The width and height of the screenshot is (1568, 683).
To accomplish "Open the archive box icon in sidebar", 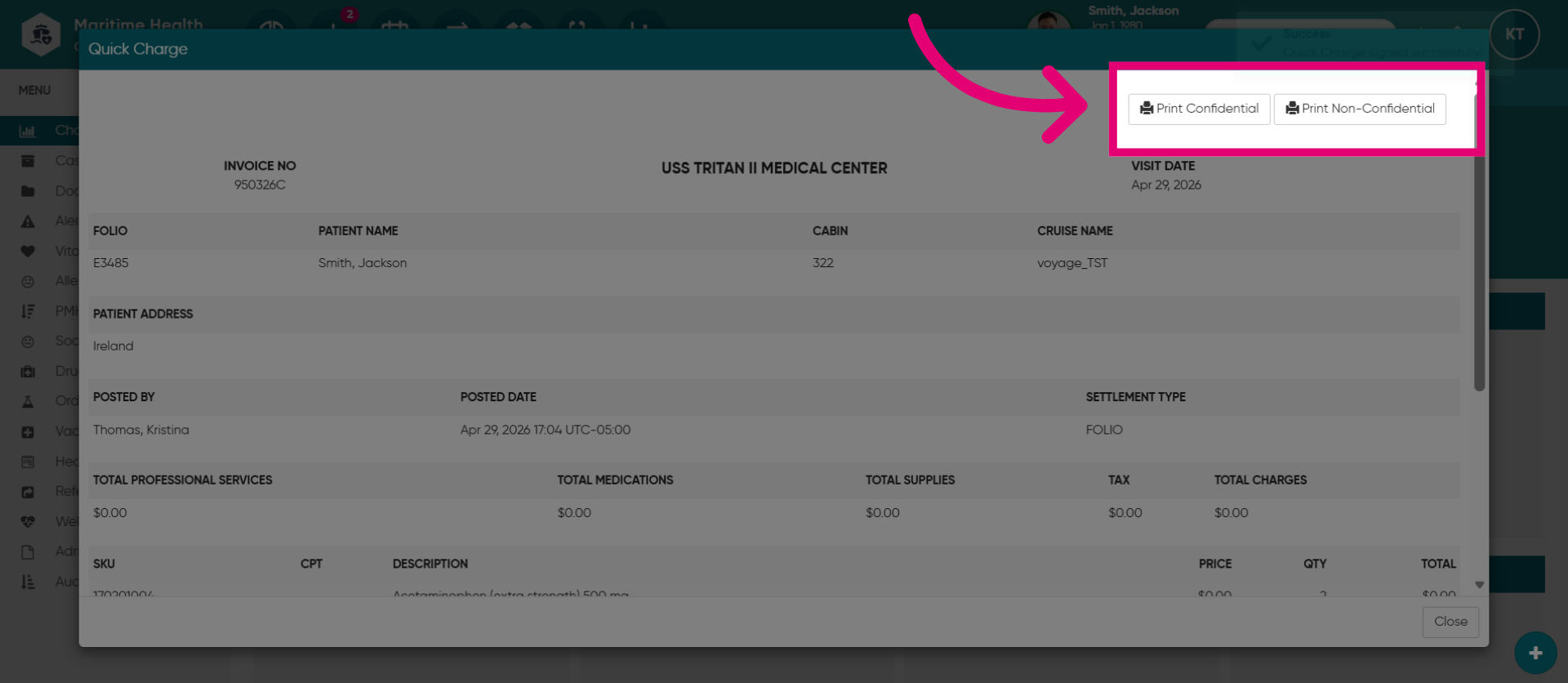I will pos(28,161).
